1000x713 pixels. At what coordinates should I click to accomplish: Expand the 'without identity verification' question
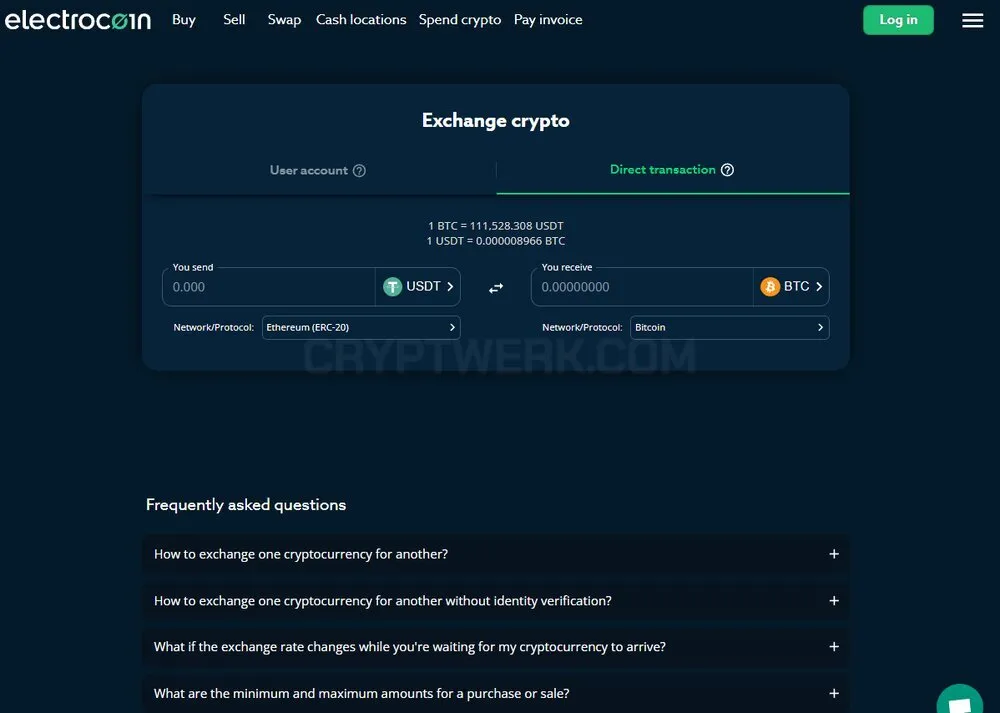(496, 601)
